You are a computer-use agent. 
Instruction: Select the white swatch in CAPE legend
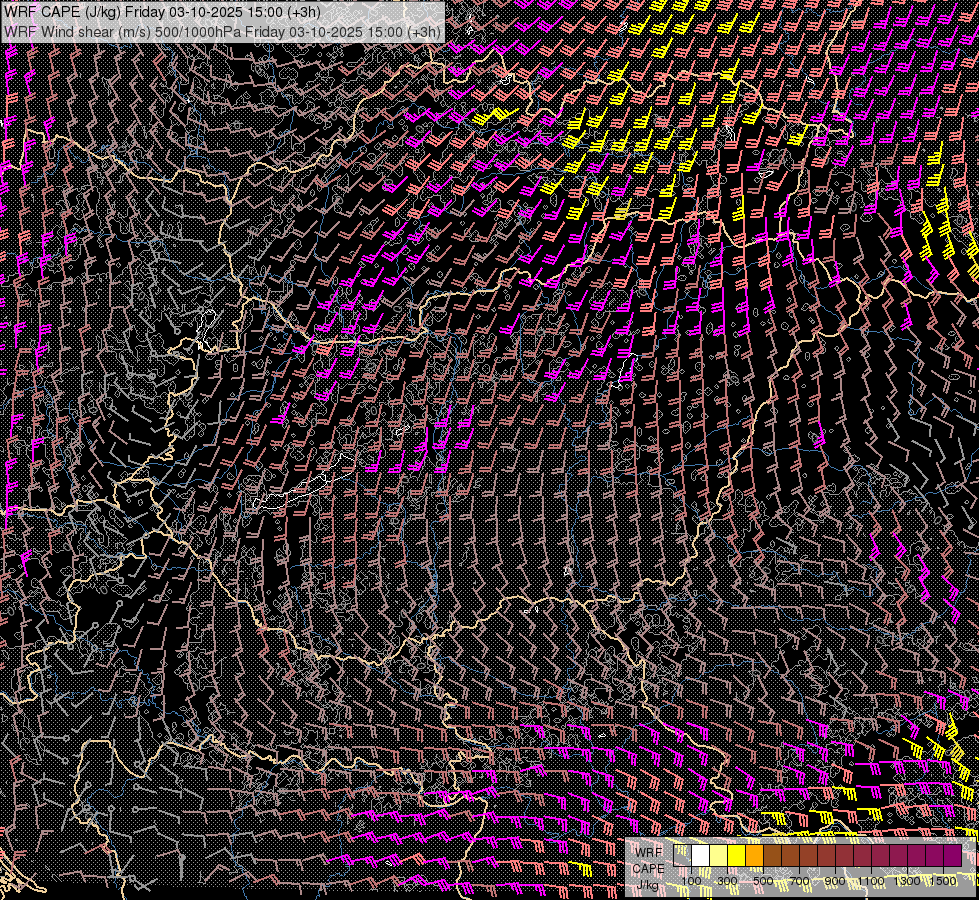[701, 855]
